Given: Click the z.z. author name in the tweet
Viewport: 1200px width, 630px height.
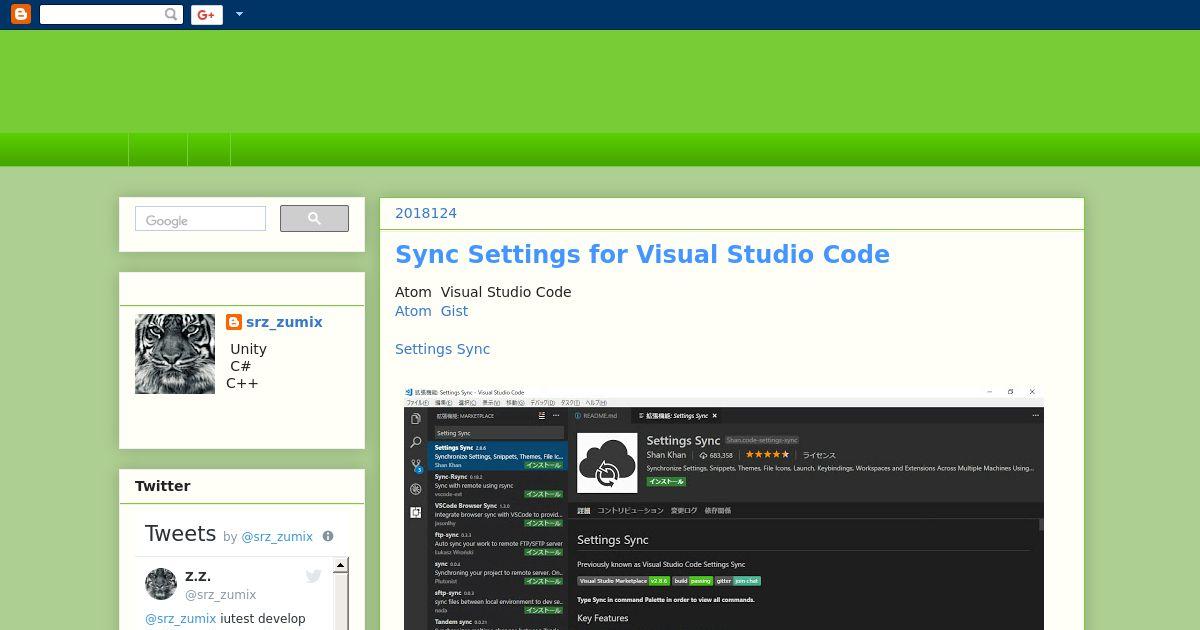Looking at the screenshot, I should 198,576.
